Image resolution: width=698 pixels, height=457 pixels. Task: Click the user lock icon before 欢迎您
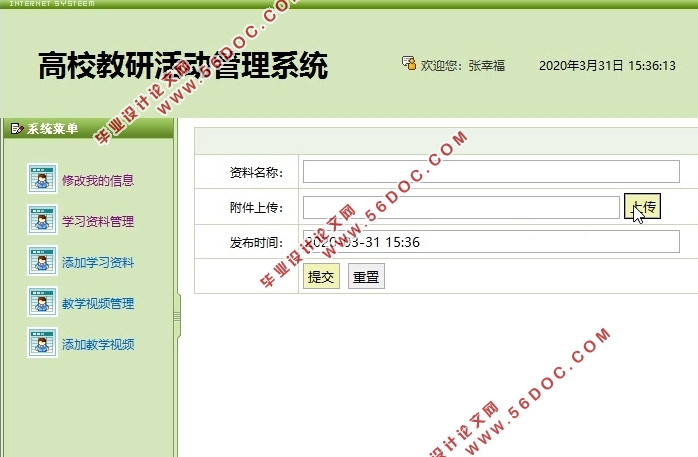pyautogui.click(x=408, y=64)
